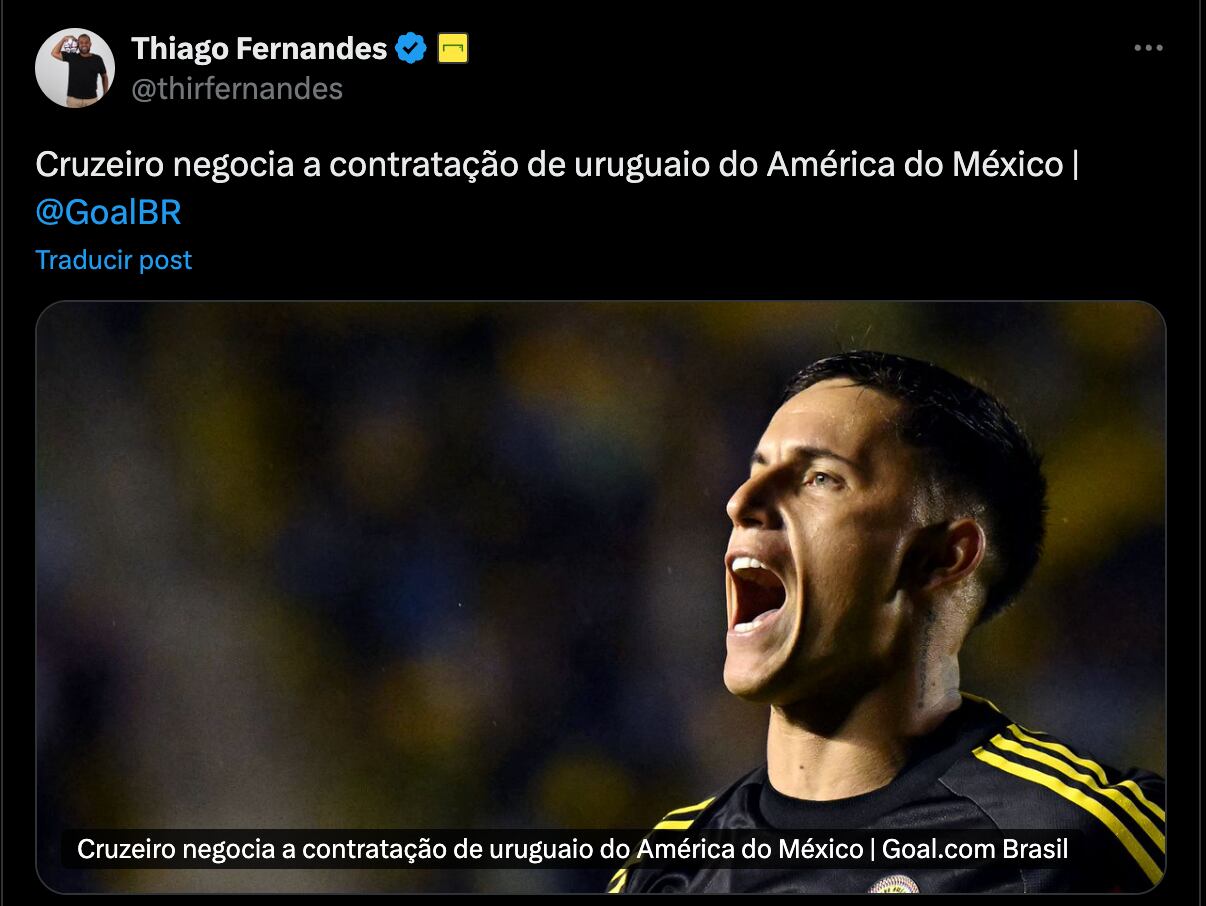Open the post by clicking its headline text
The width and height of the screenshot is (1206, 906).
pos(556,165)
